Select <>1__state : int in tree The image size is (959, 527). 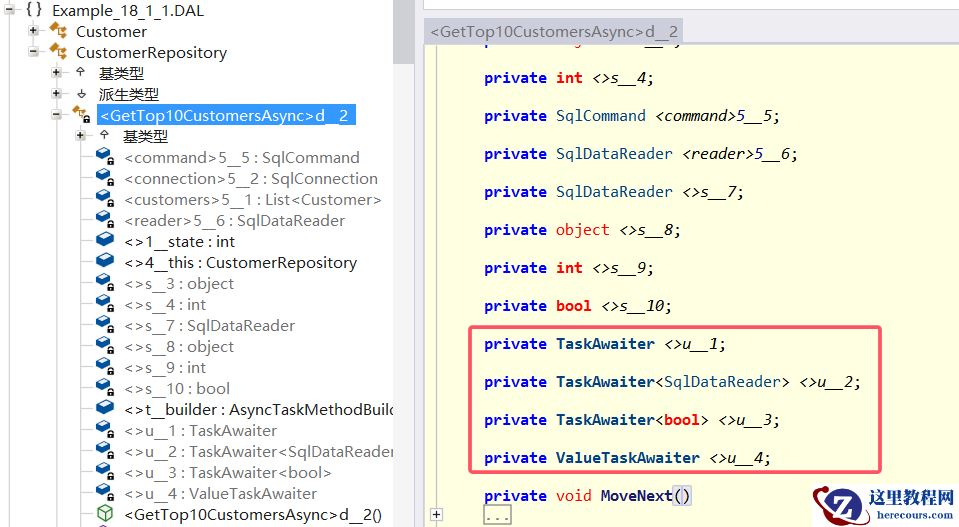coord(180,241)
